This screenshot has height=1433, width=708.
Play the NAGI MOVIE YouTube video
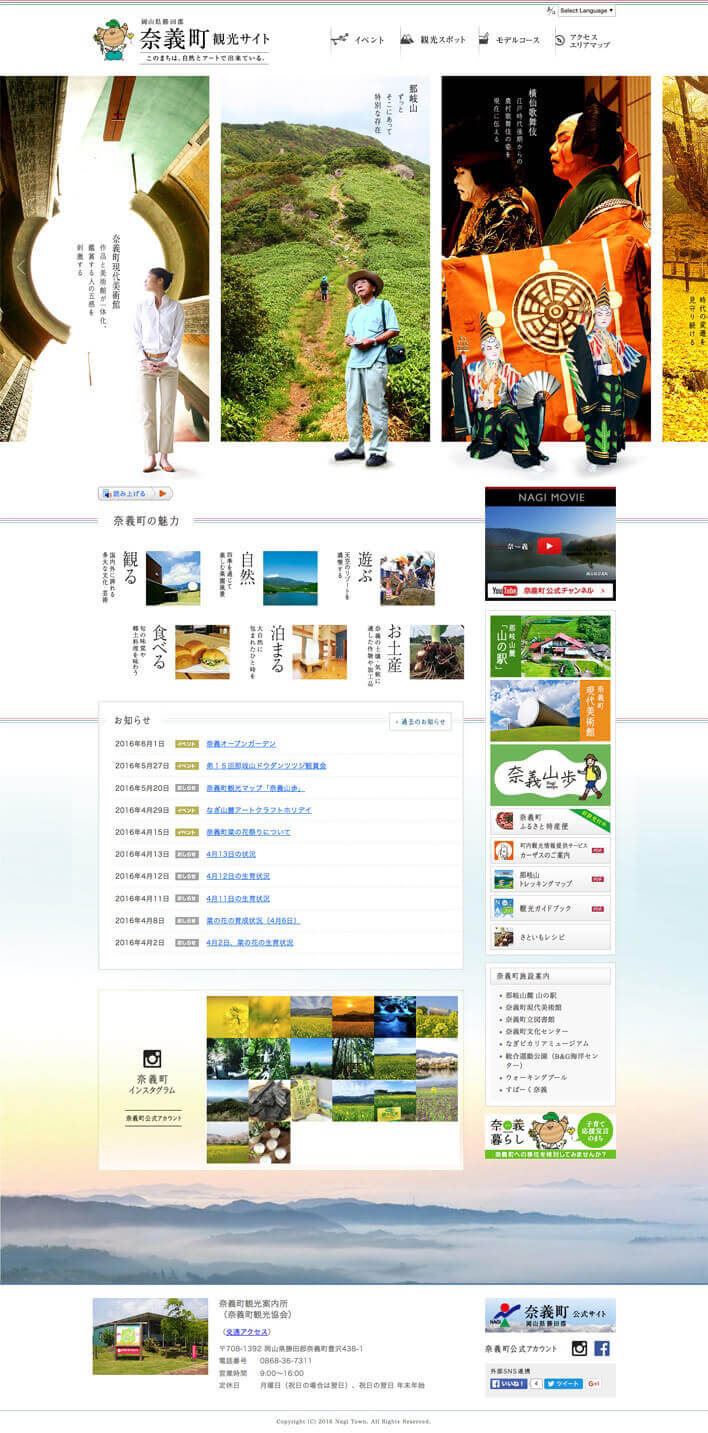click(x=548, y=546)
